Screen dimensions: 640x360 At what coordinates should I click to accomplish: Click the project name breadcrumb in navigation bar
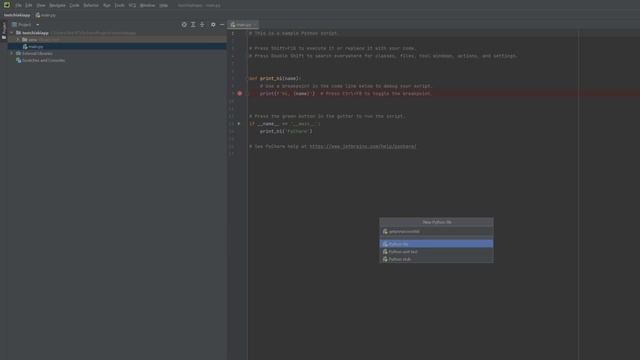click(17, 15)
